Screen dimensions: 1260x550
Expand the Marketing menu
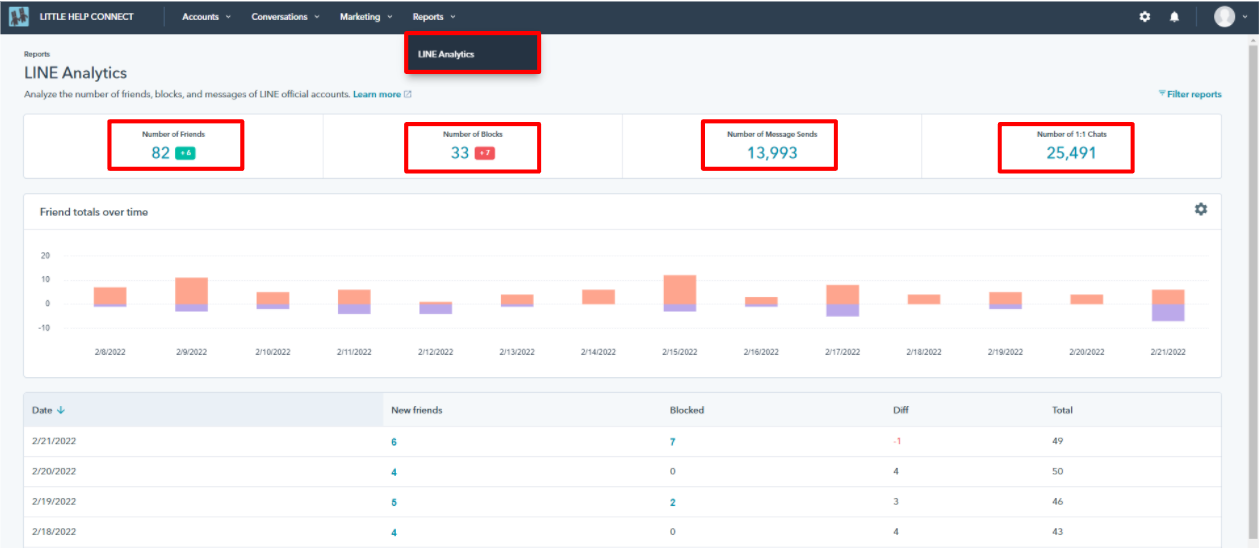366,17
